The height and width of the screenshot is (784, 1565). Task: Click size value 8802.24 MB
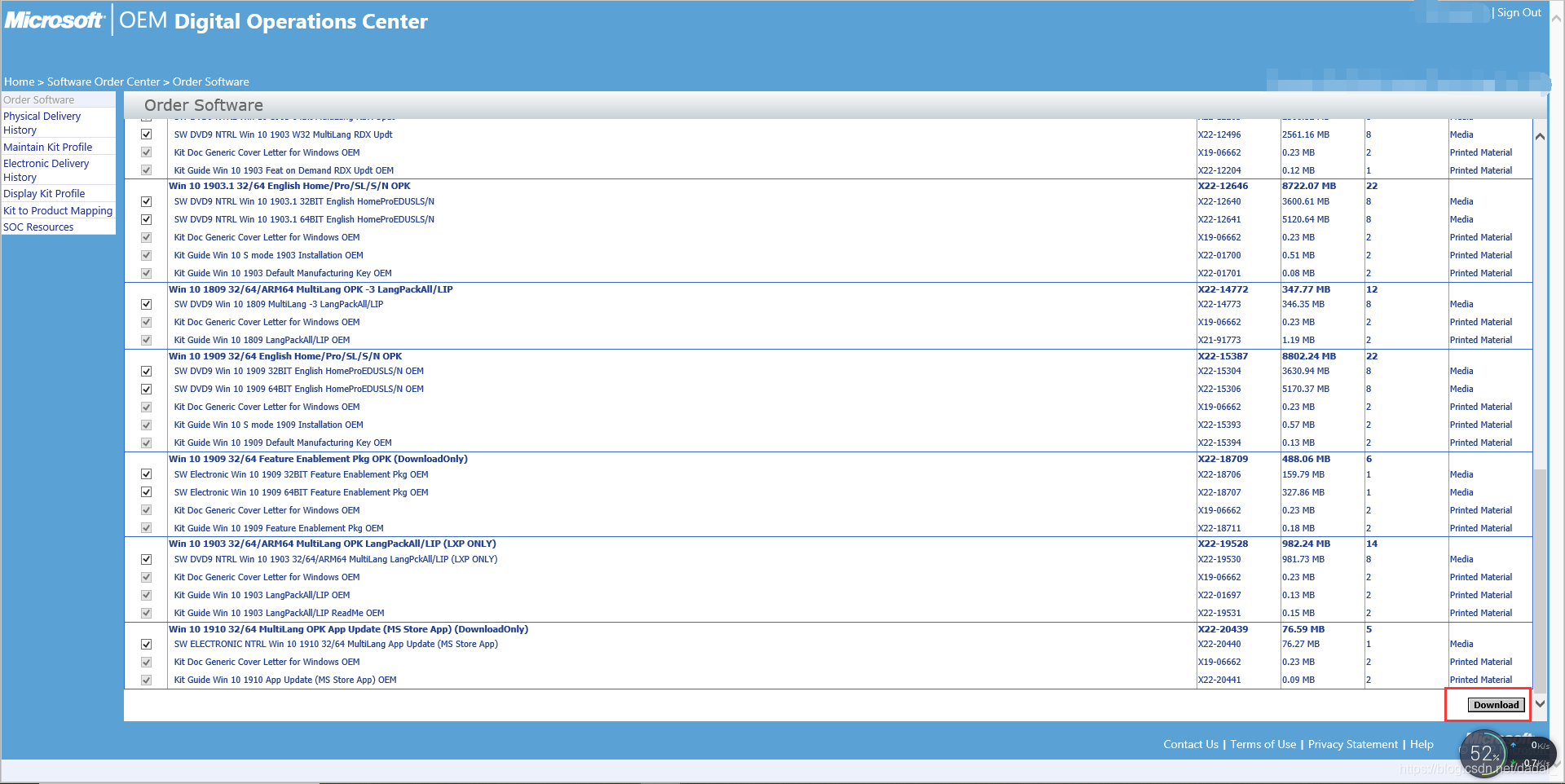[x=1309, y=356]
